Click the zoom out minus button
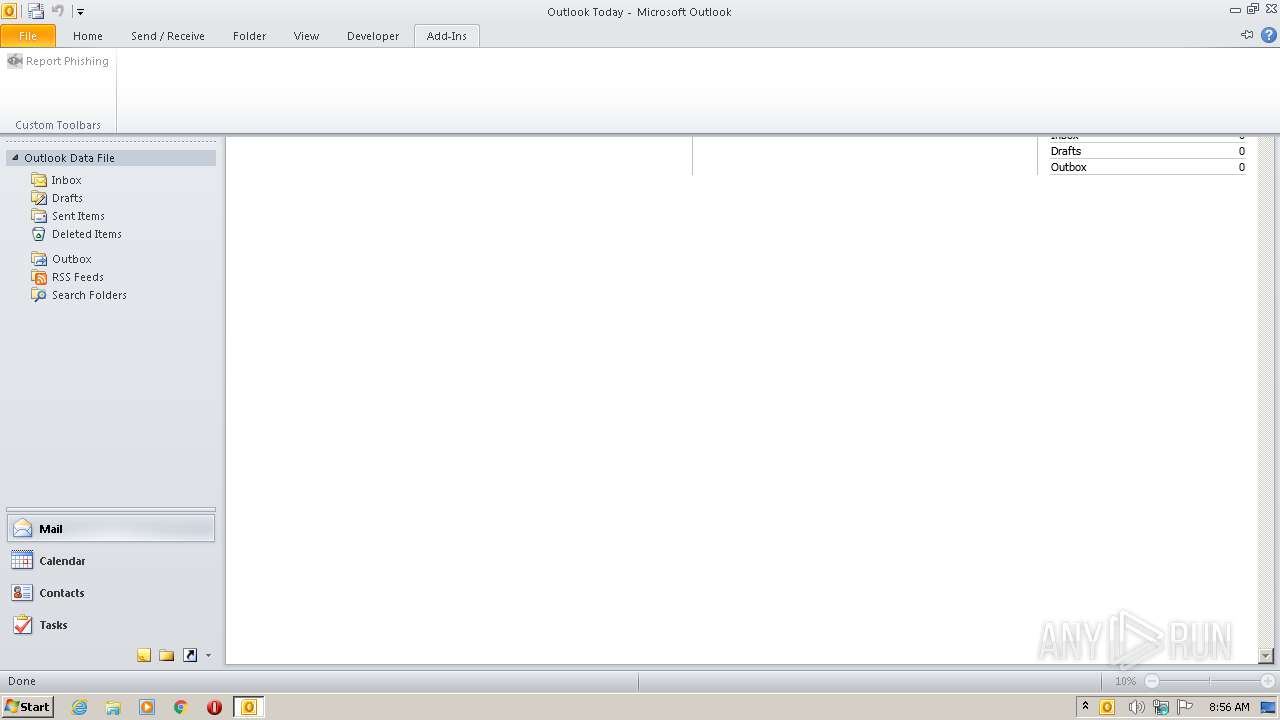This screenshot has height=720, width=1280. (1152, 681)
